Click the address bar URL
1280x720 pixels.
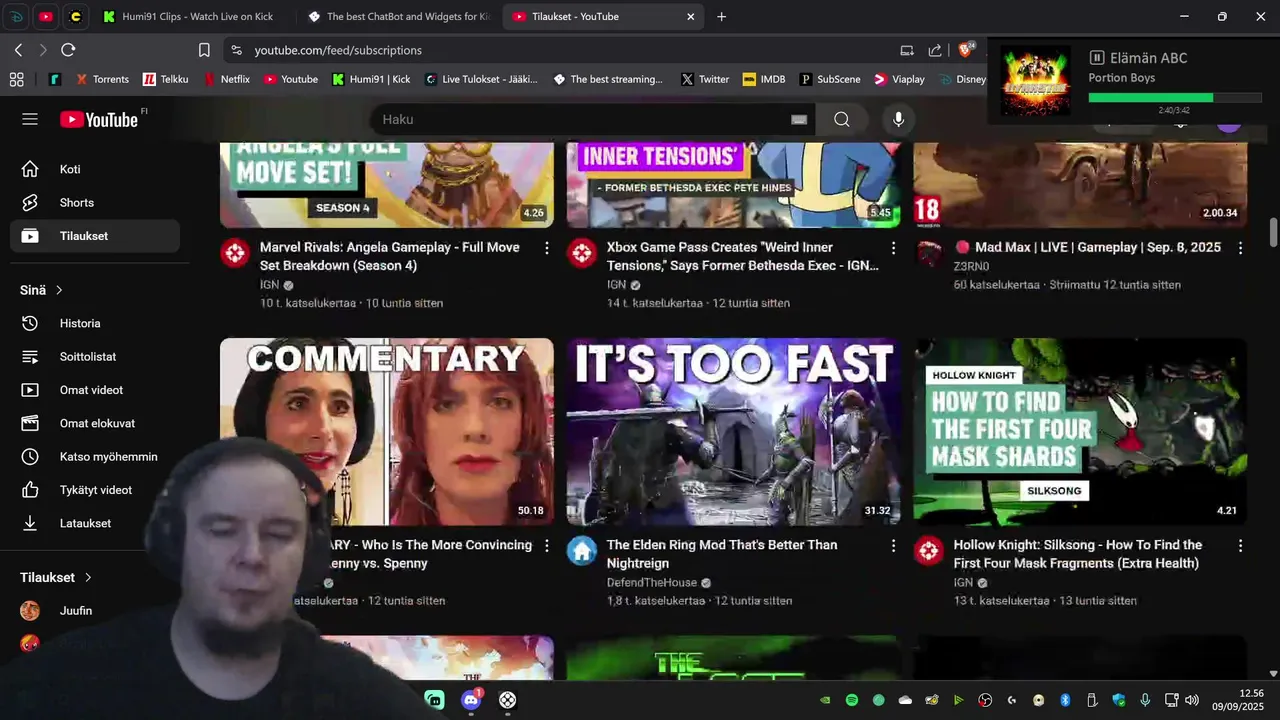338,50
